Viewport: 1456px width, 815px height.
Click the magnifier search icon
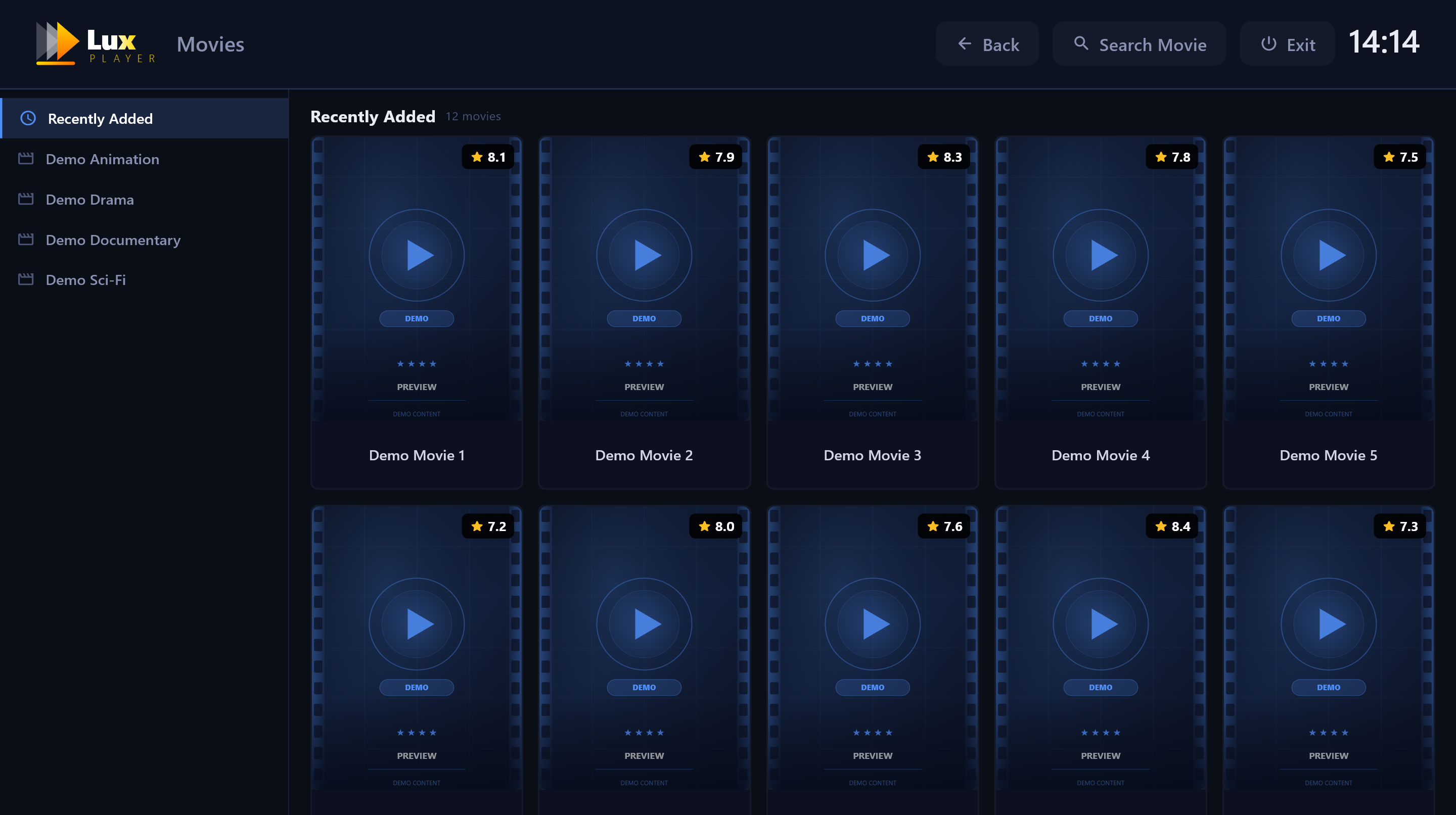click(x=1081, y=43)
